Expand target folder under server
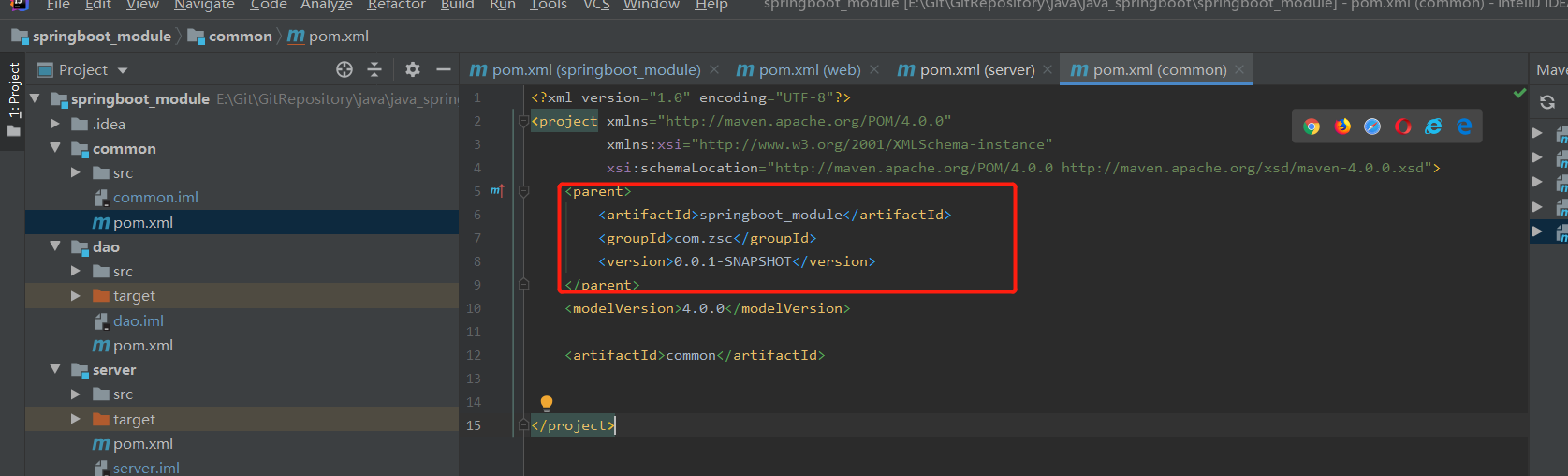1568x476 pixels. [76, 419]
